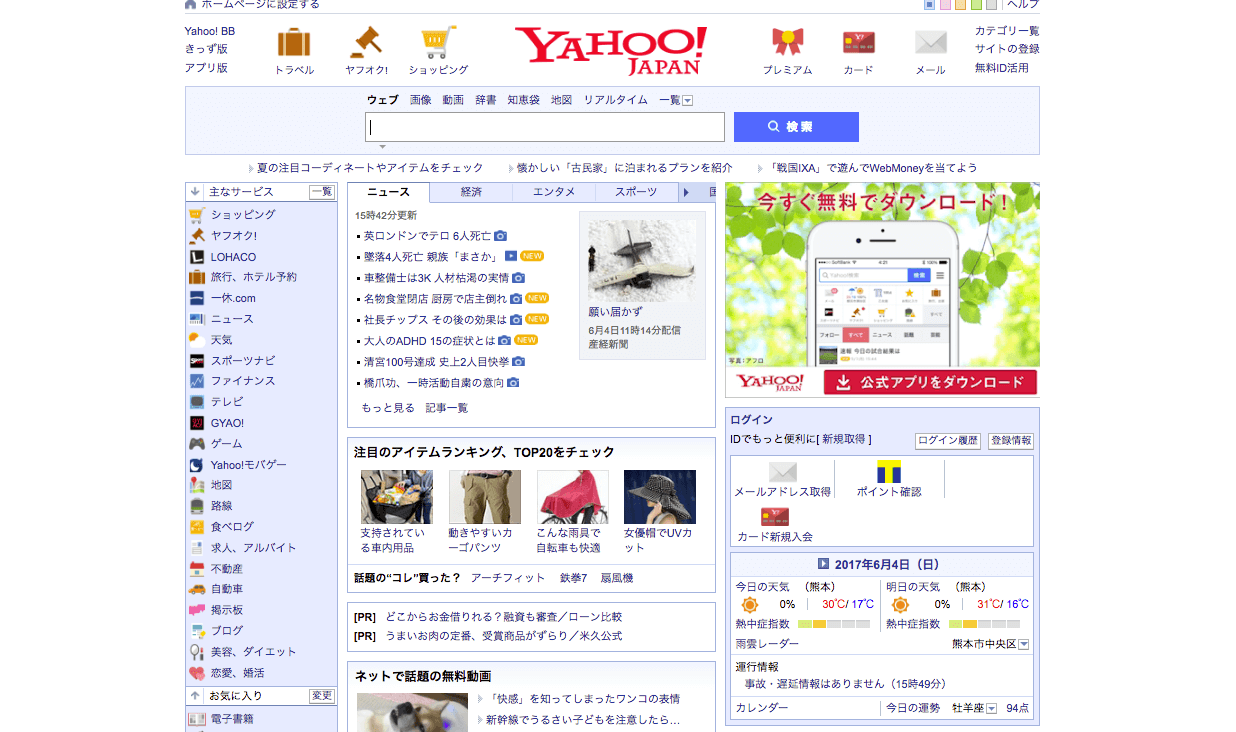Open the カード credit card icon in the header
The height and width of the screenshot is (732, 1236).
[858, 43]
